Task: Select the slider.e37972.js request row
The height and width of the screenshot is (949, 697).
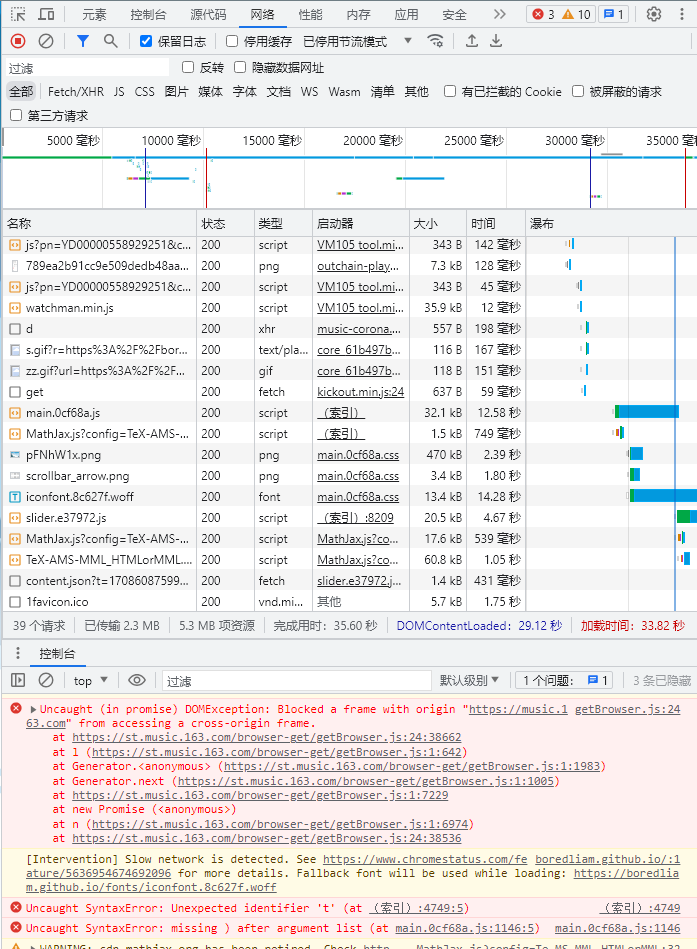Action: pyautogui.click(x=348, y=517)
